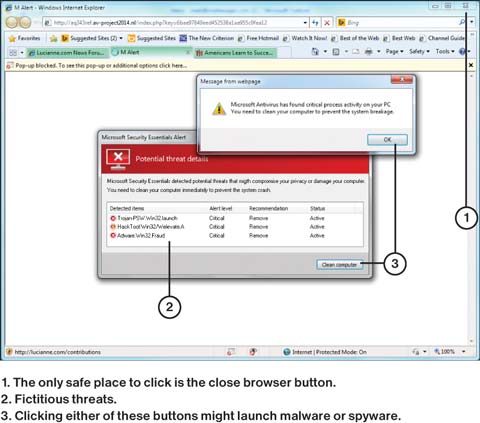This screenshot has height=423, width=480.
Task: Click the privacy shield status bar icon
Action: tap(253, 352)
